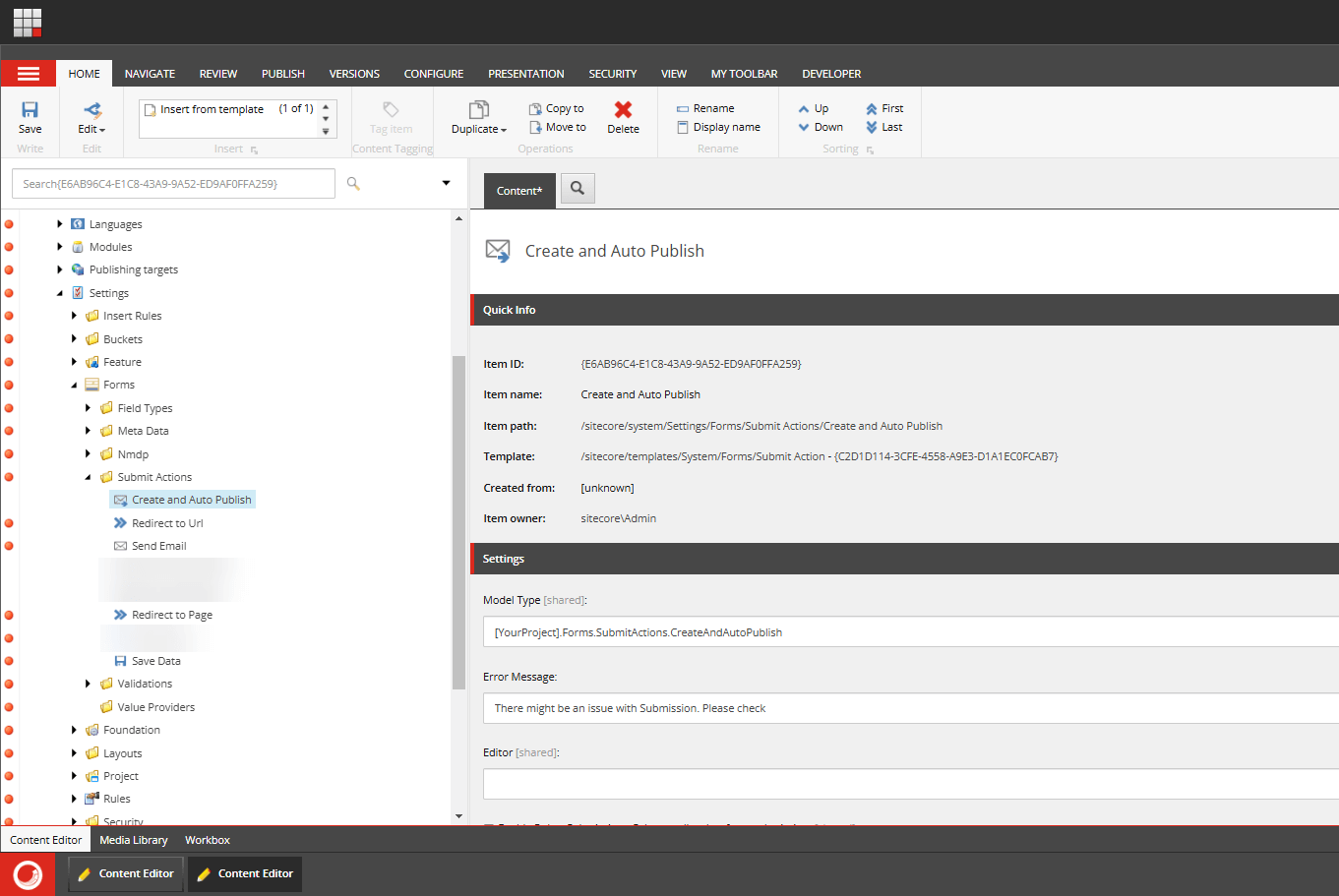Click the Copy to icon
Viewport: 1339px width, 896px height.
click(535, 109)
